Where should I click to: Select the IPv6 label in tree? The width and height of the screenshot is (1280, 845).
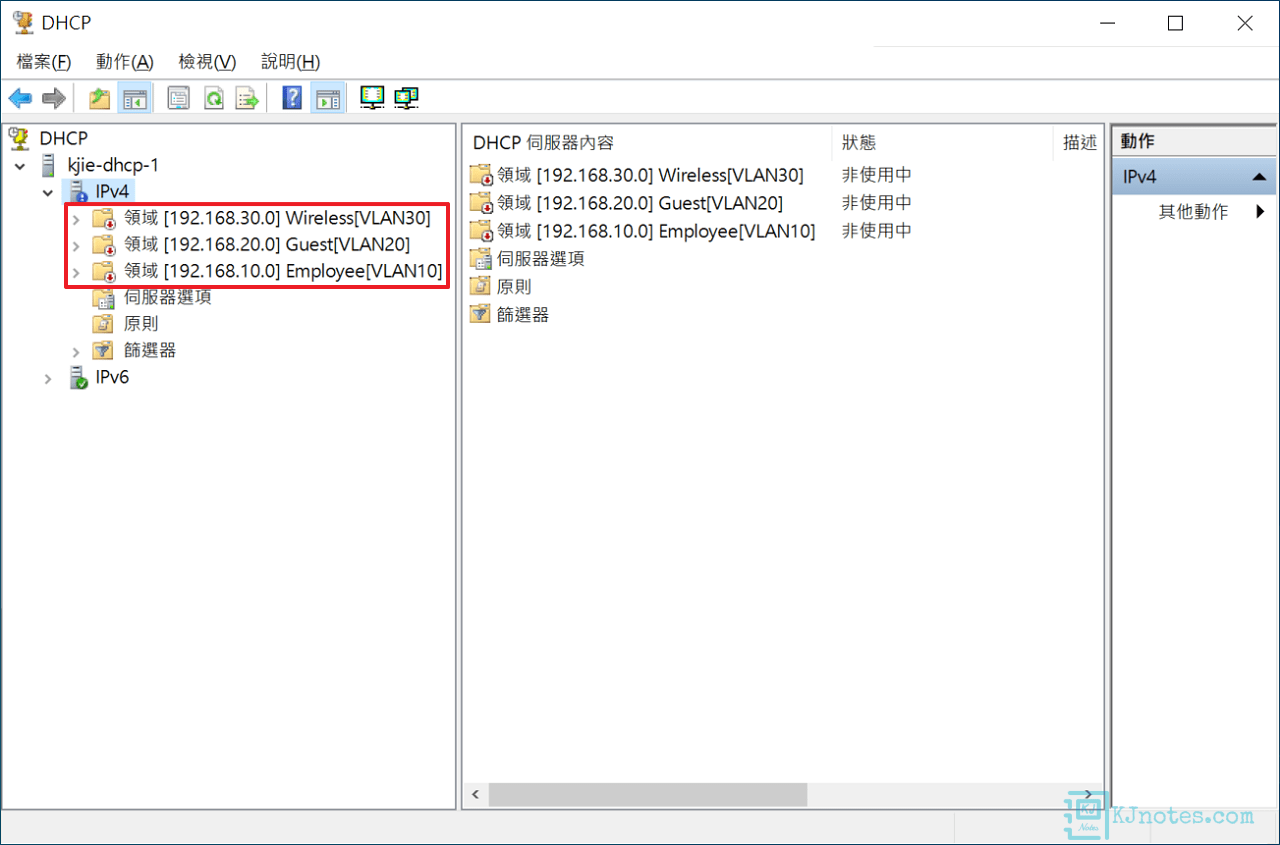[x=112, y=377]
